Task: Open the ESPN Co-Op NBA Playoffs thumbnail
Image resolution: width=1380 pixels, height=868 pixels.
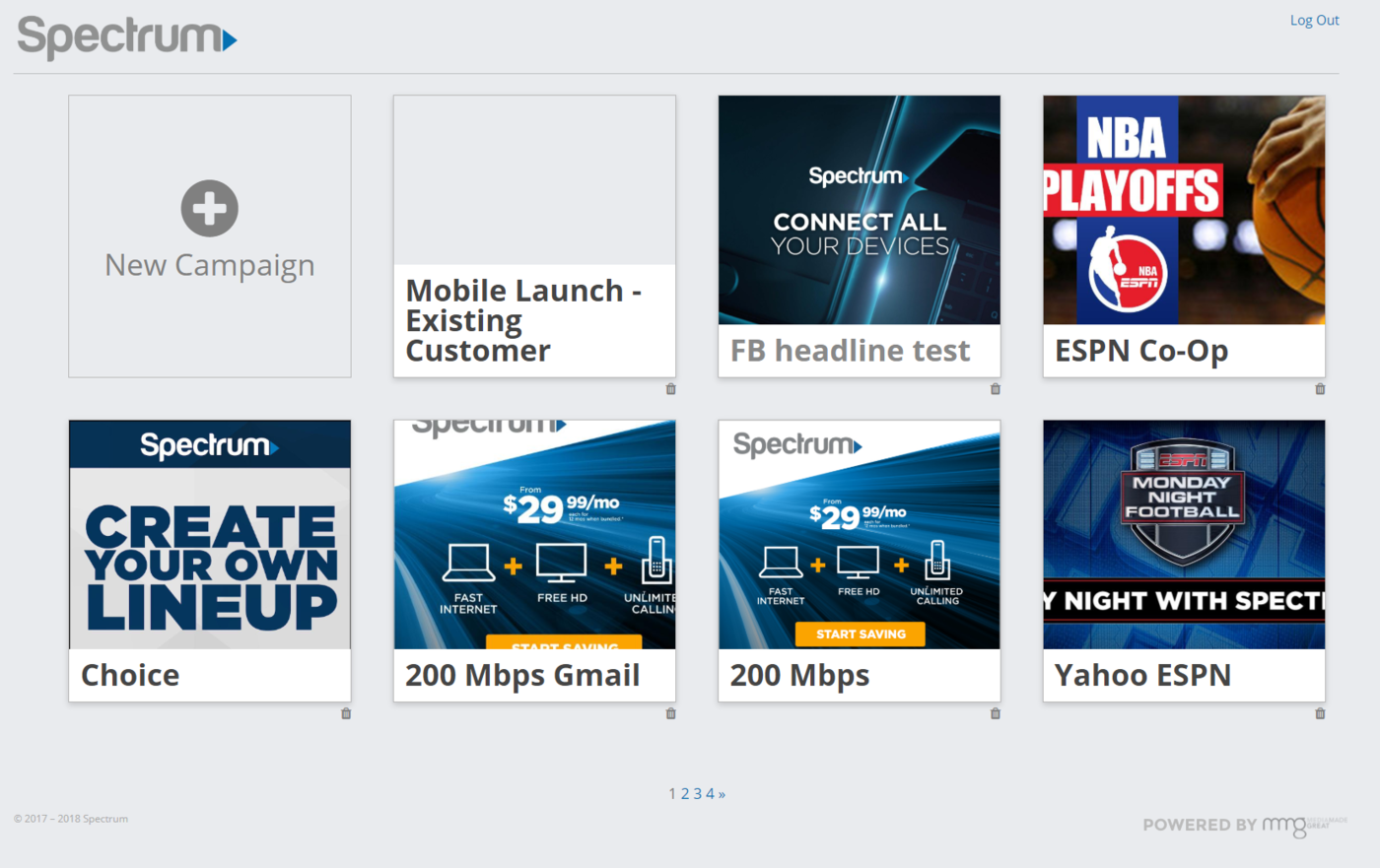Action: click(1184, 210)
